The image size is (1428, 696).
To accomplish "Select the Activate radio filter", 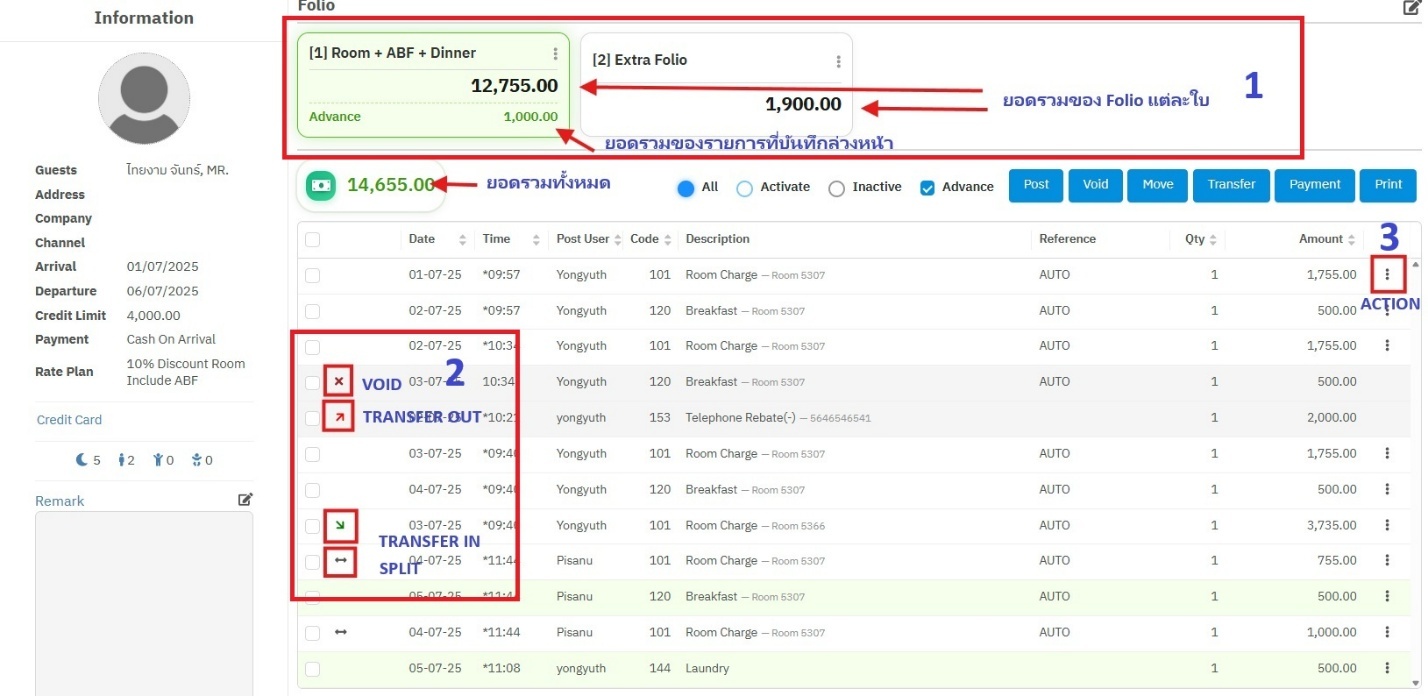I will coord(744,188).
